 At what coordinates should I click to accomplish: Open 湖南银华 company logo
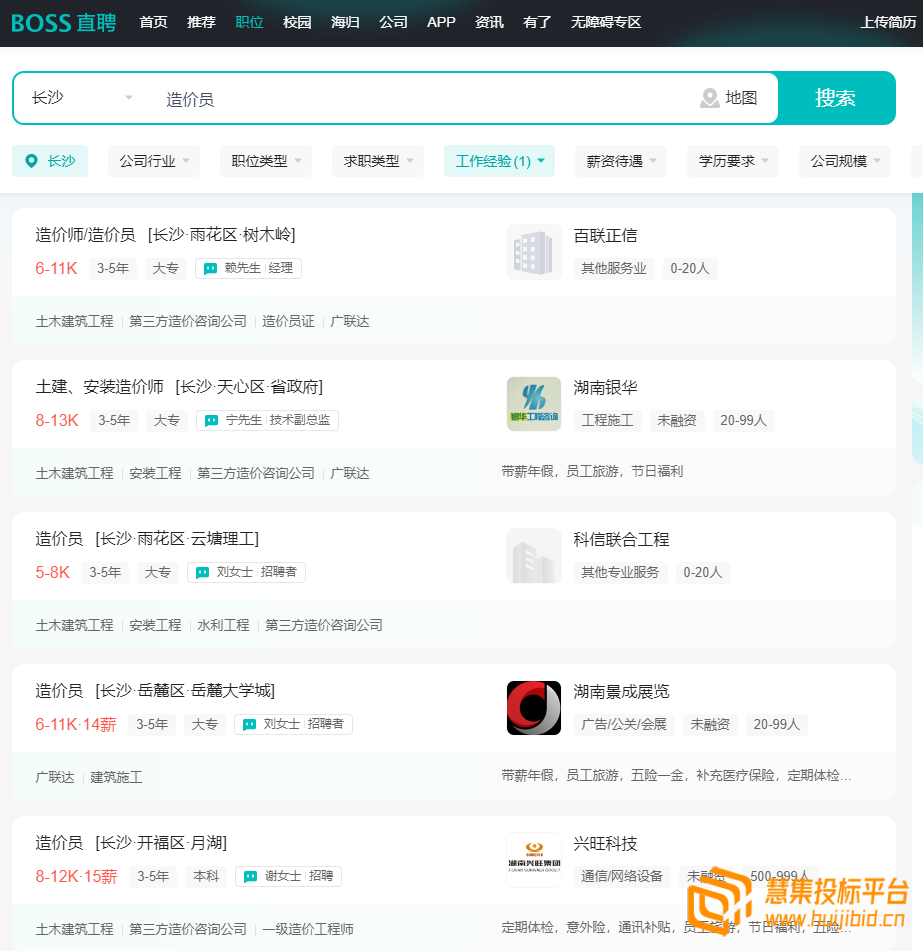[x=534, y=404]
